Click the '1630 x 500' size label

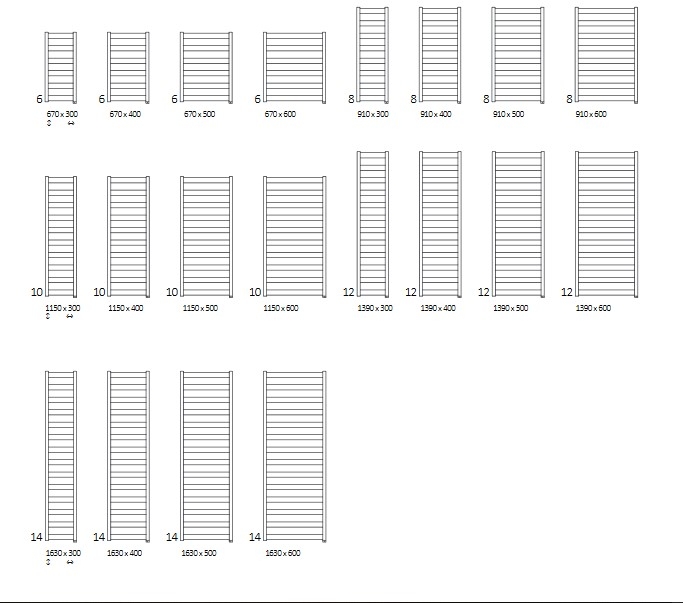tap(199, 553)
